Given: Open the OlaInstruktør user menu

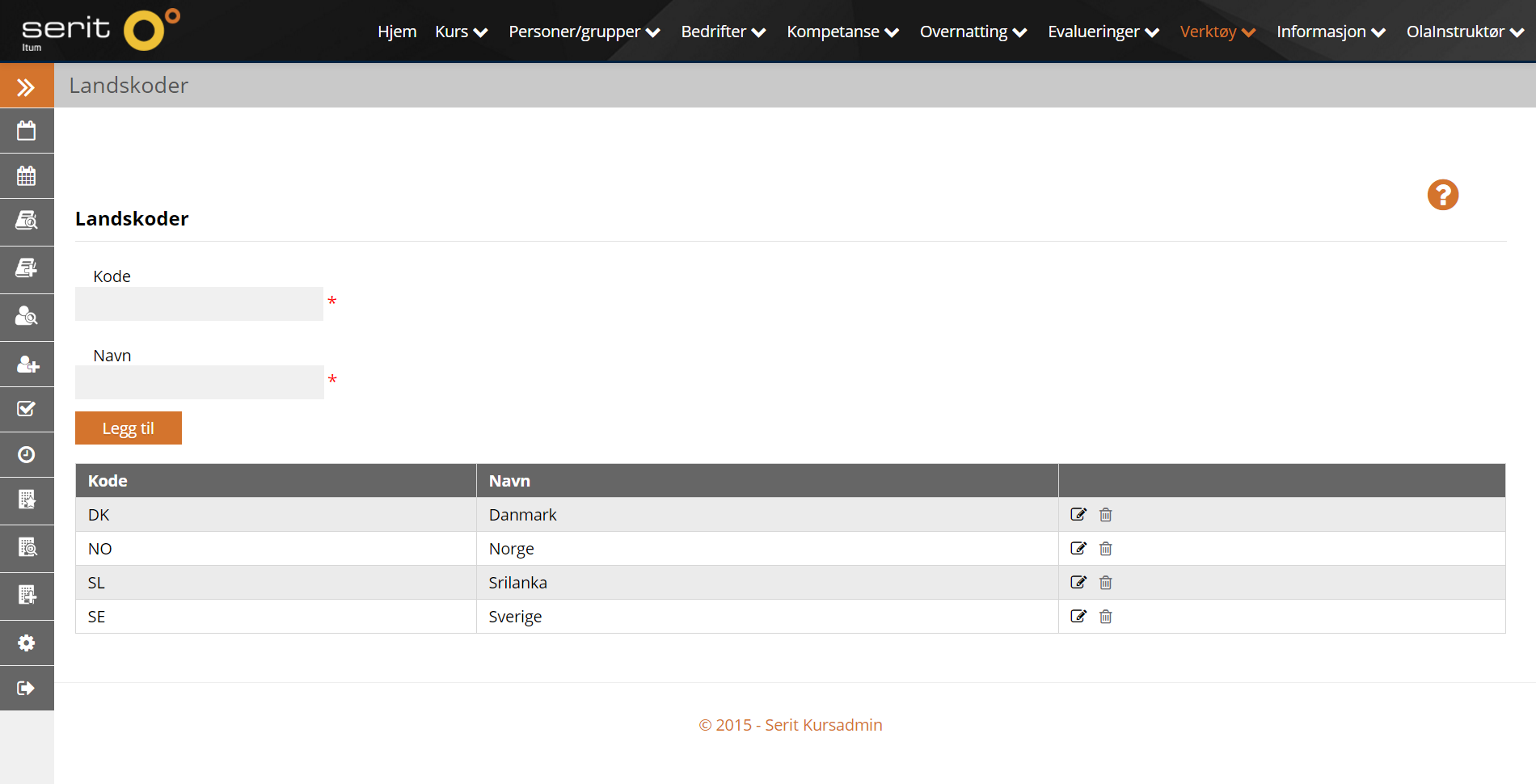Looking at the screenshot, I should click(x=1465, y=32).
